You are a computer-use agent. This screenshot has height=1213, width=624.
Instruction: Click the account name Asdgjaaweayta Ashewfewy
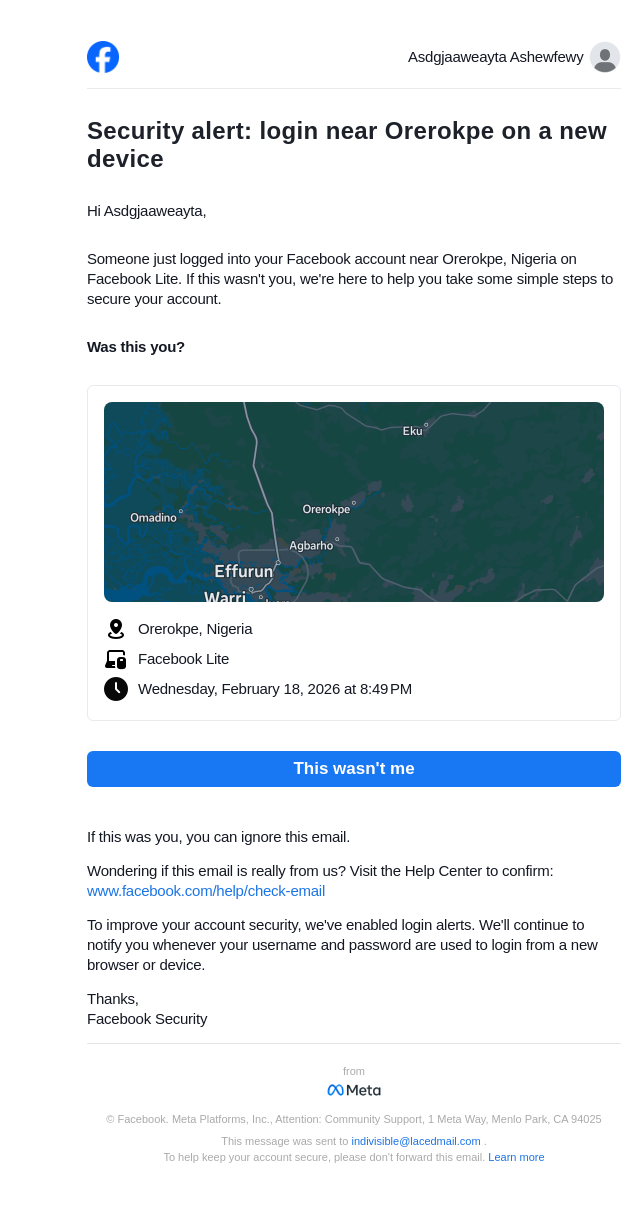point(495,57)
